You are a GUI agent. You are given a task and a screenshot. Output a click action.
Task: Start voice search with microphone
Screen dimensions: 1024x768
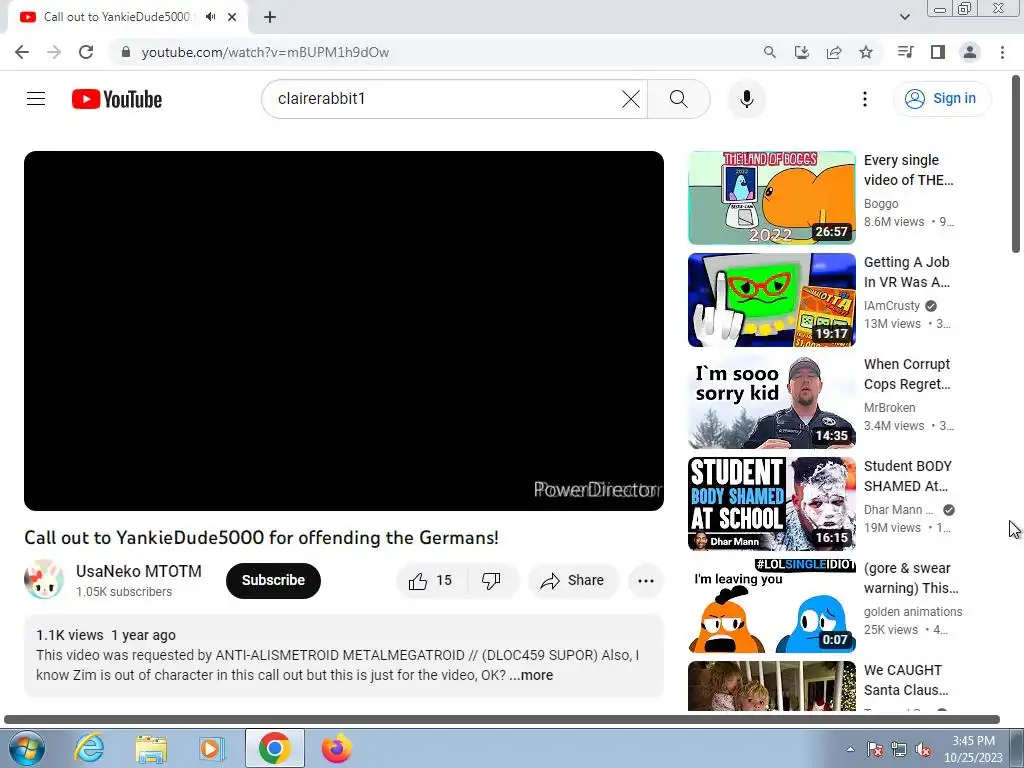pos(746,99)
